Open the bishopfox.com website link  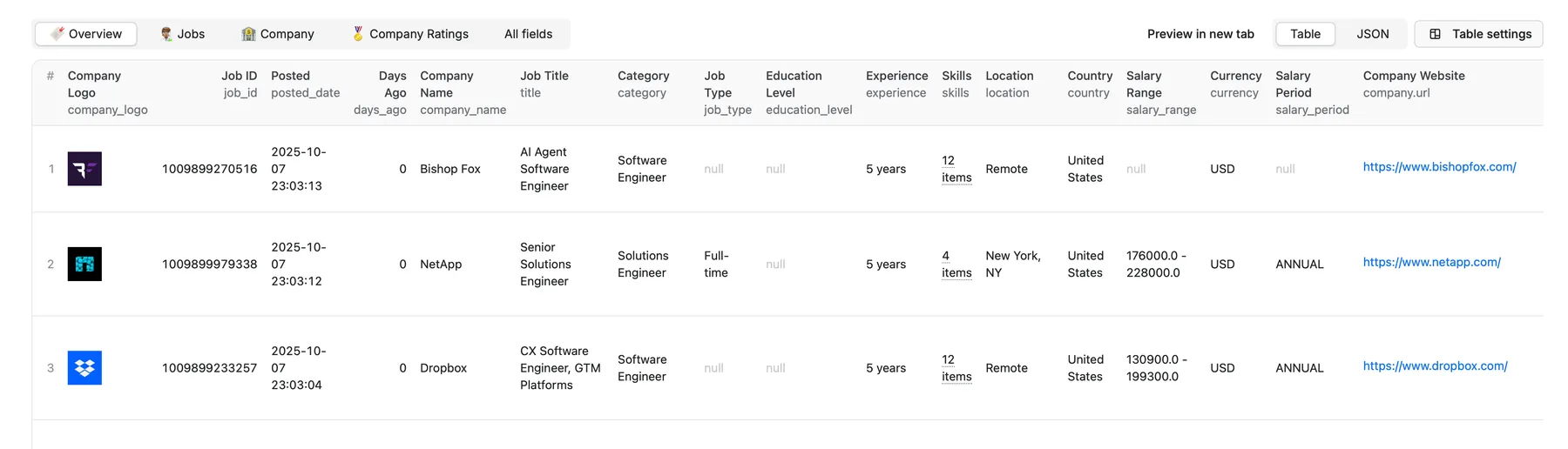pos(1439,167)
